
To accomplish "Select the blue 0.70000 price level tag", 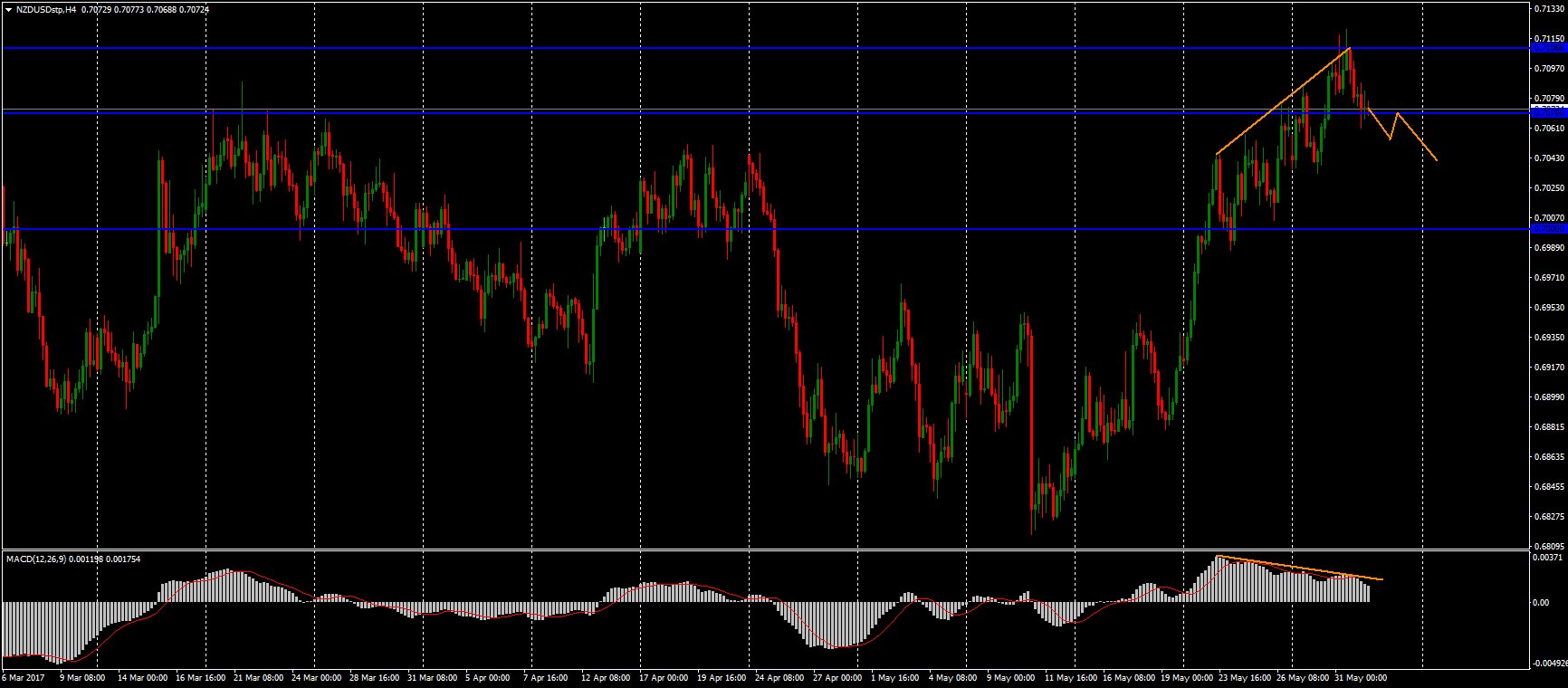I will 1548,229.
